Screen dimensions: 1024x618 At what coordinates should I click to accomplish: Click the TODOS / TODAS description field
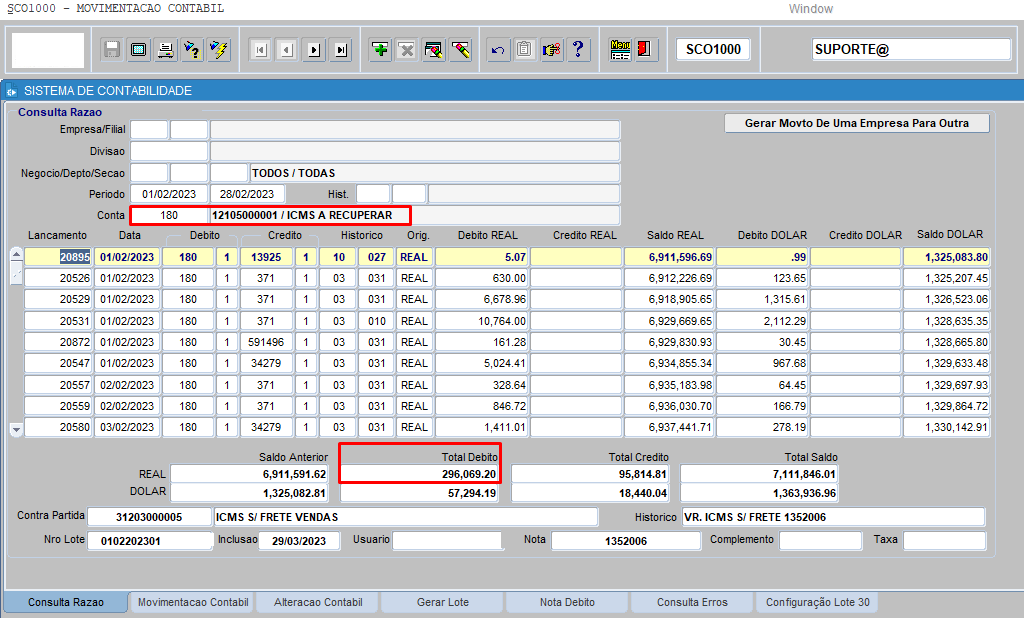point(434,173)
